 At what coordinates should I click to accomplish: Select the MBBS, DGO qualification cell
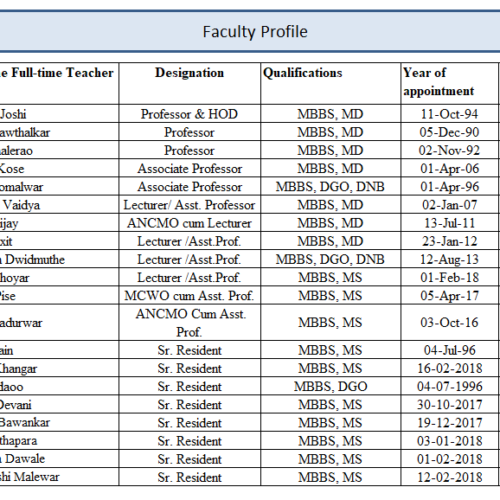(x=331, y=386)
